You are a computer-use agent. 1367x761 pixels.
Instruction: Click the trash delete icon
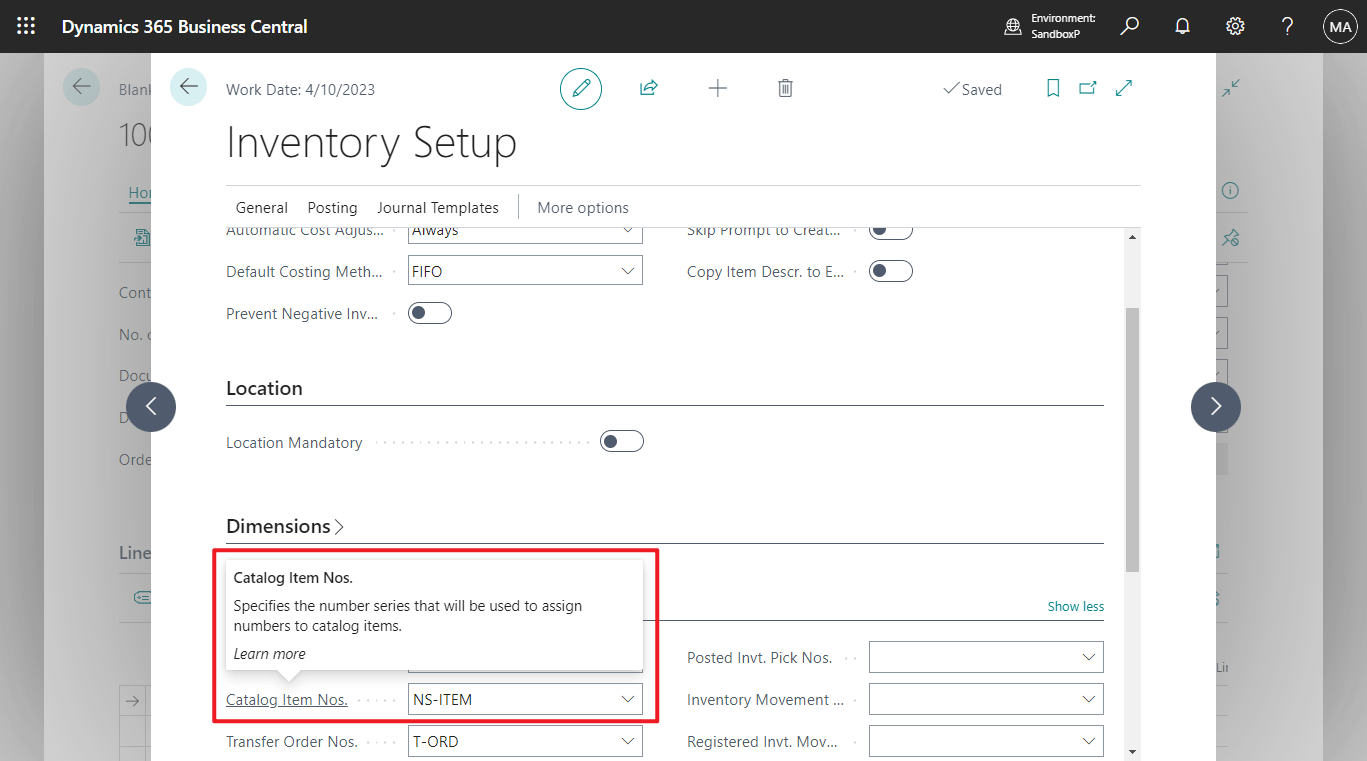pos(785,88)
